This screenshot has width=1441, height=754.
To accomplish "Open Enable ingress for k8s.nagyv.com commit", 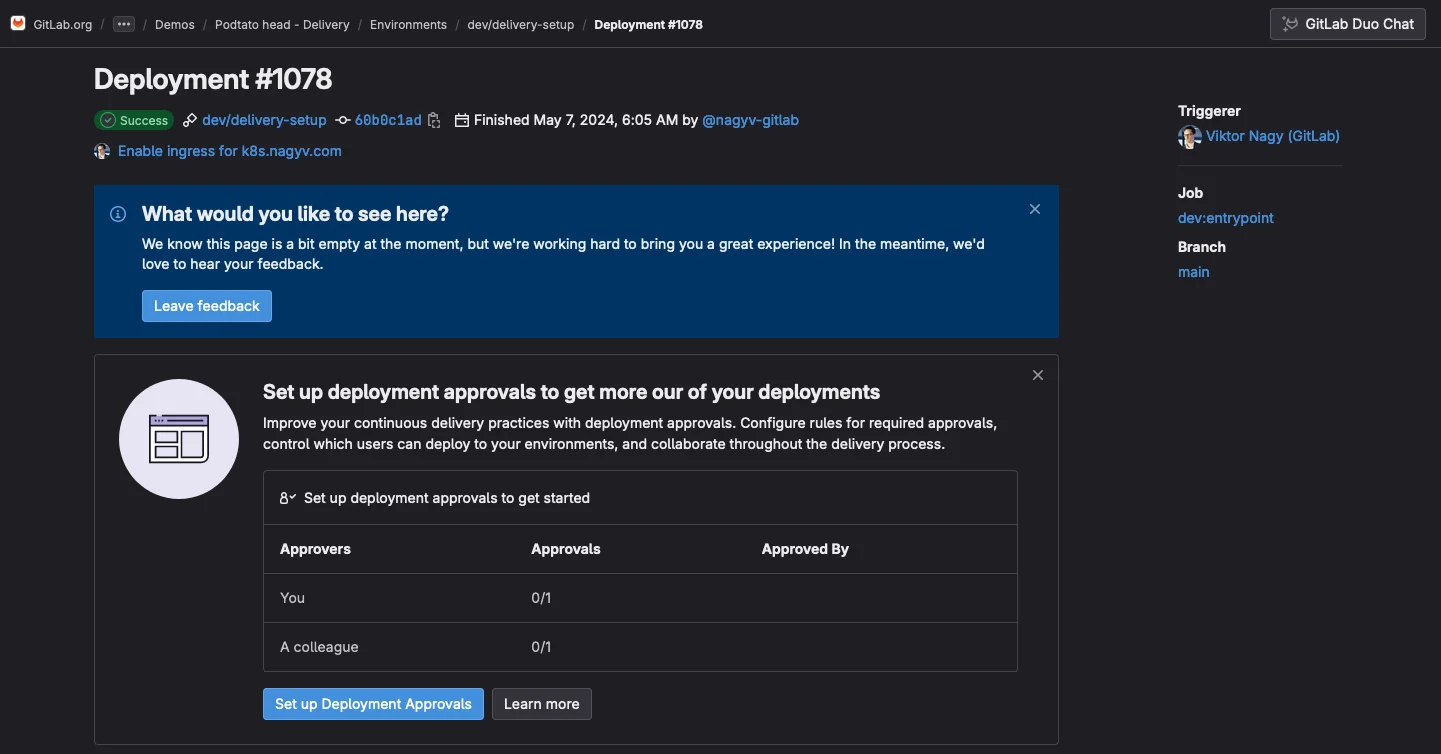I will coord(230,151).
